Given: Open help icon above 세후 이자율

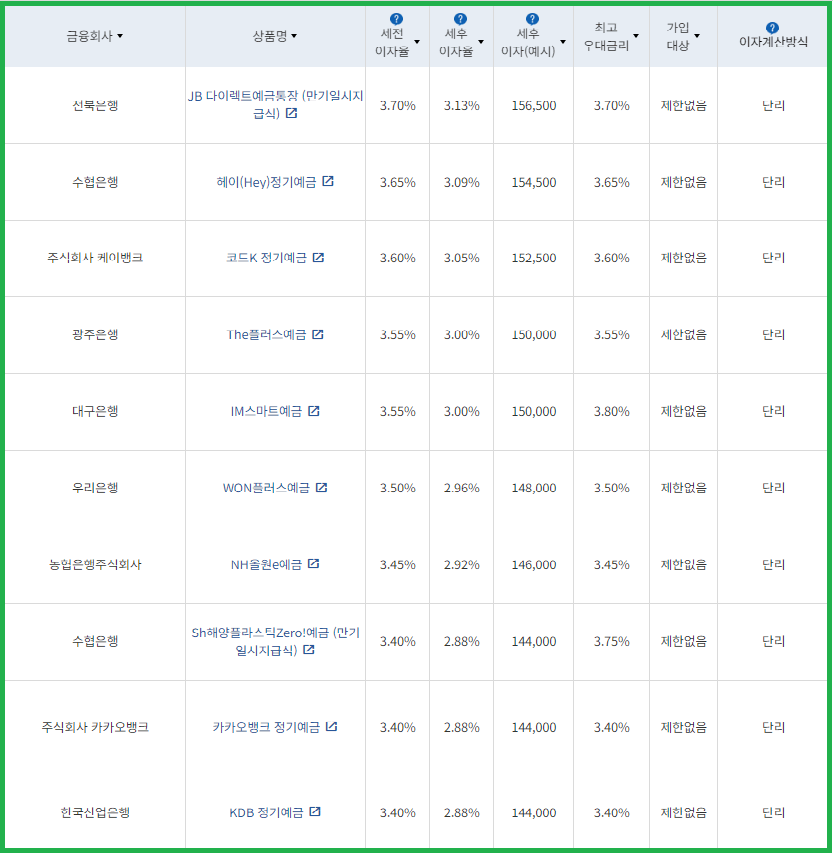Looking at the screenshot, I should click(460, 19).
